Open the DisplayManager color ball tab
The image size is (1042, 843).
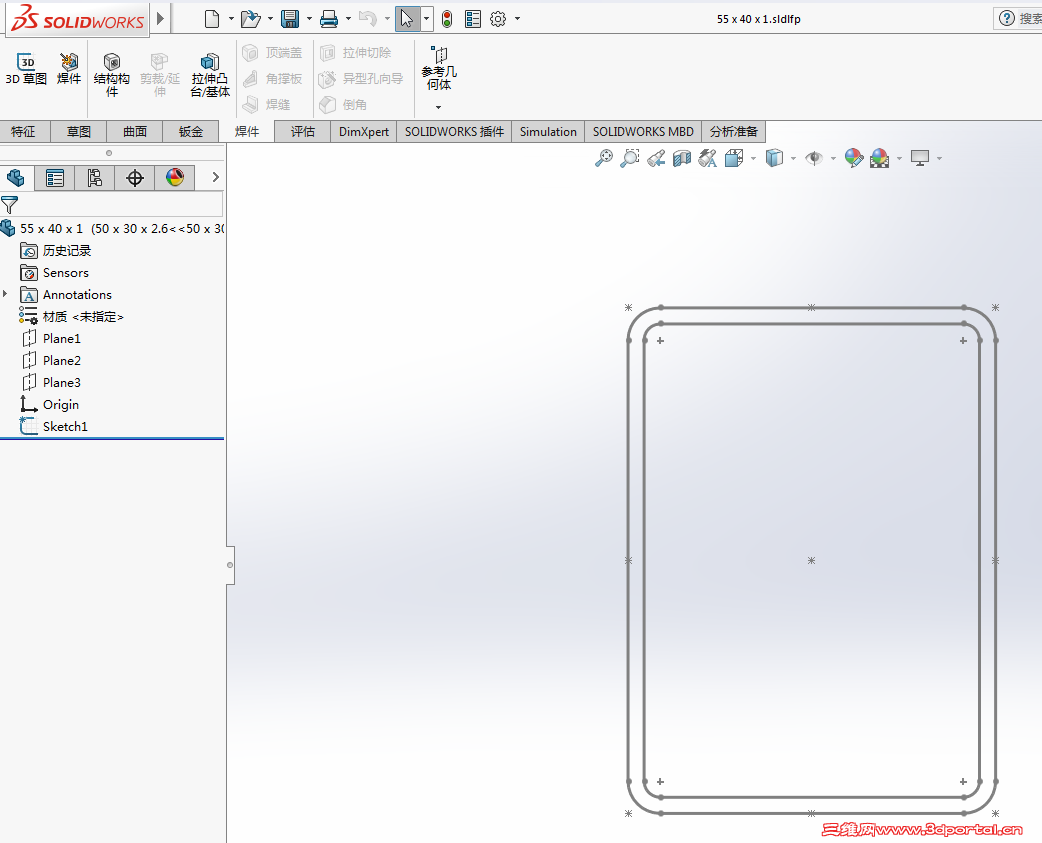coord(175,177)
